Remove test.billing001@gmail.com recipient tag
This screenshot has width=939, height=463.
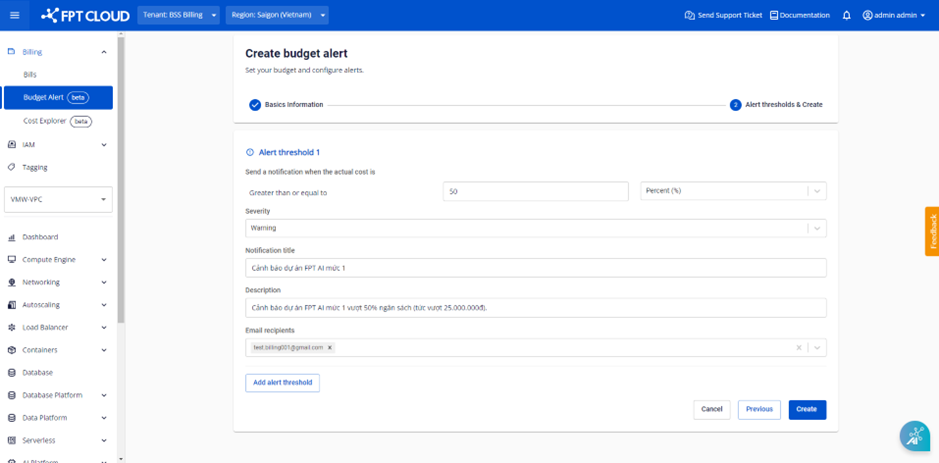(x=330, y=348)
